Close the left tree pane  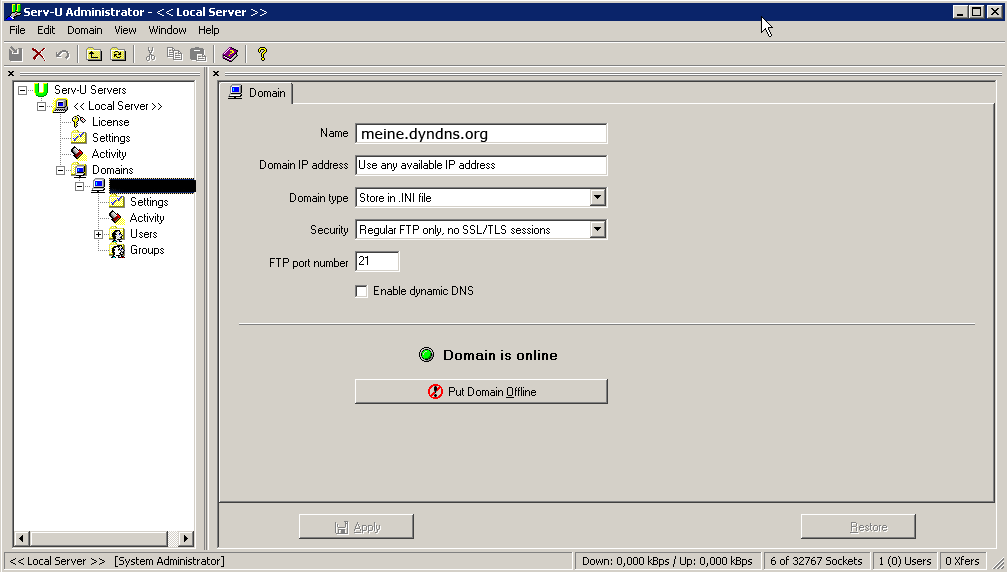click(11, 74)
